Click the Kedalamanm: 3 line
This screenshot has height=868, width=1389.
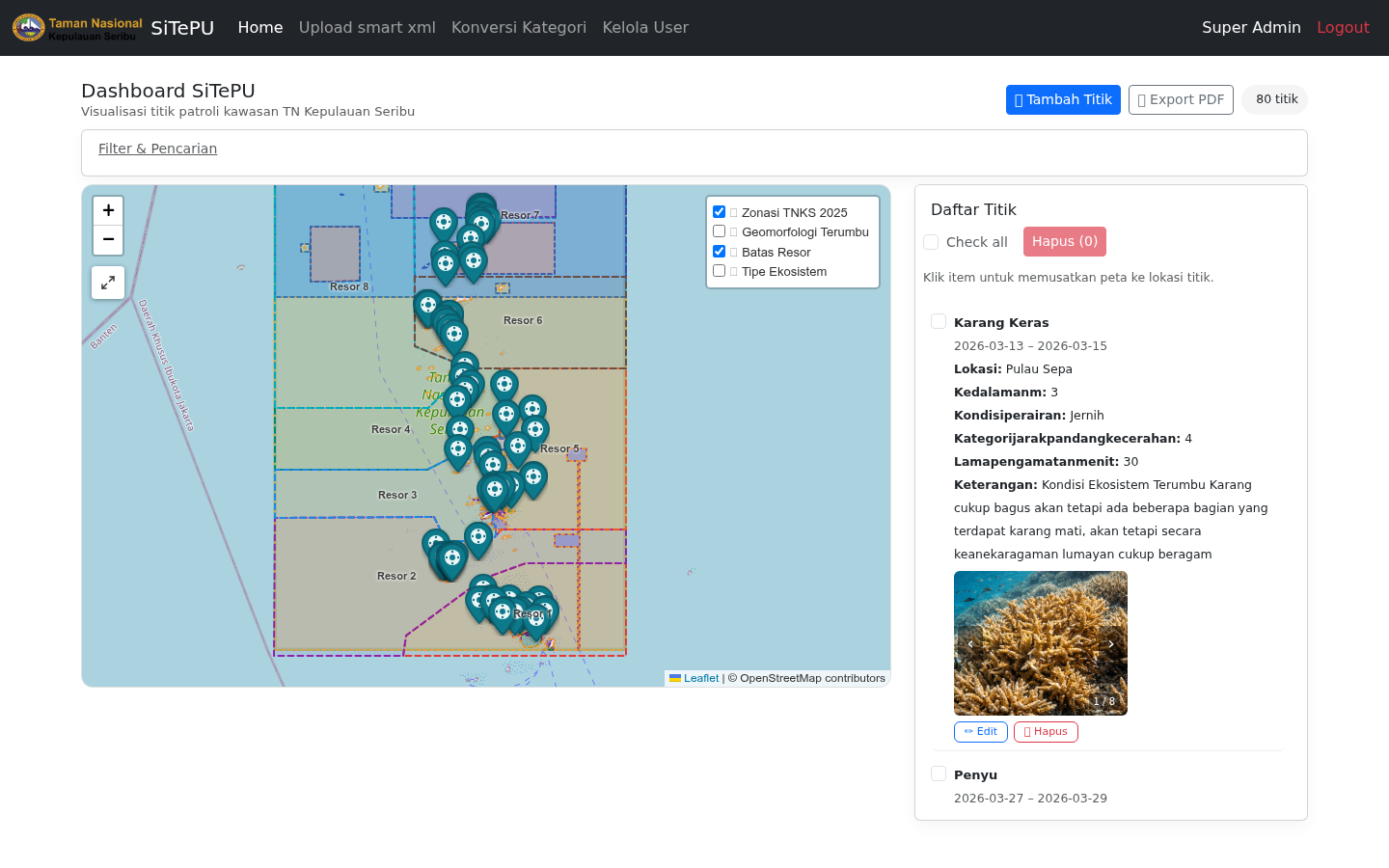(x=1006, y=392)
